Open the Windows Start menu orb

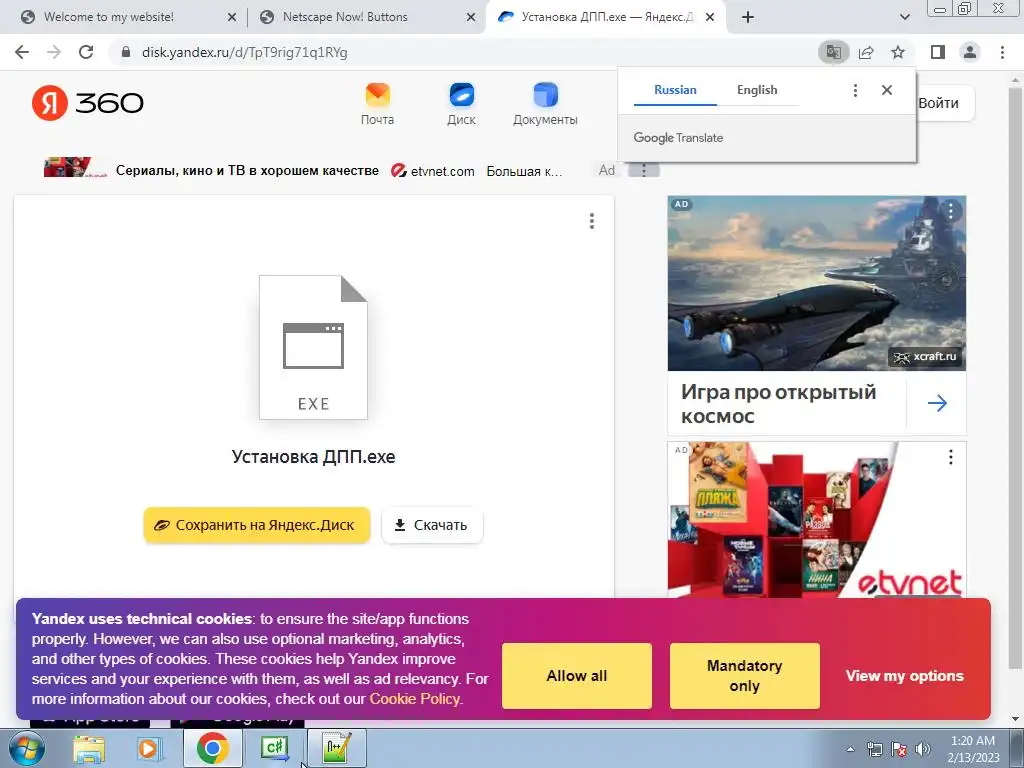[27, 748]
